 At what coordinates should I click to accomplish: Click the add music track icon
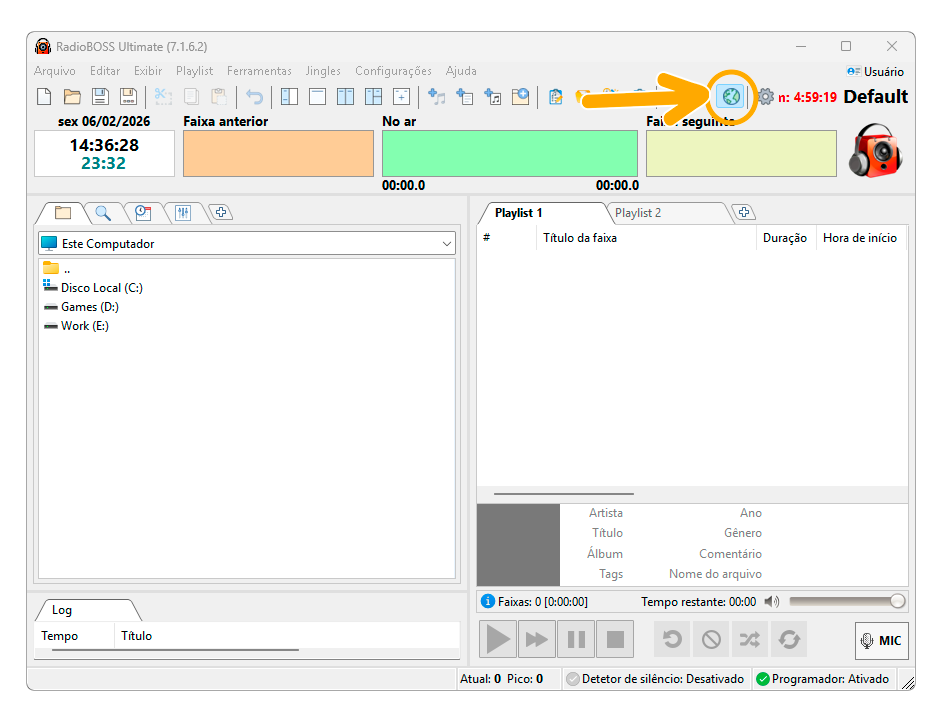(437, 97)
